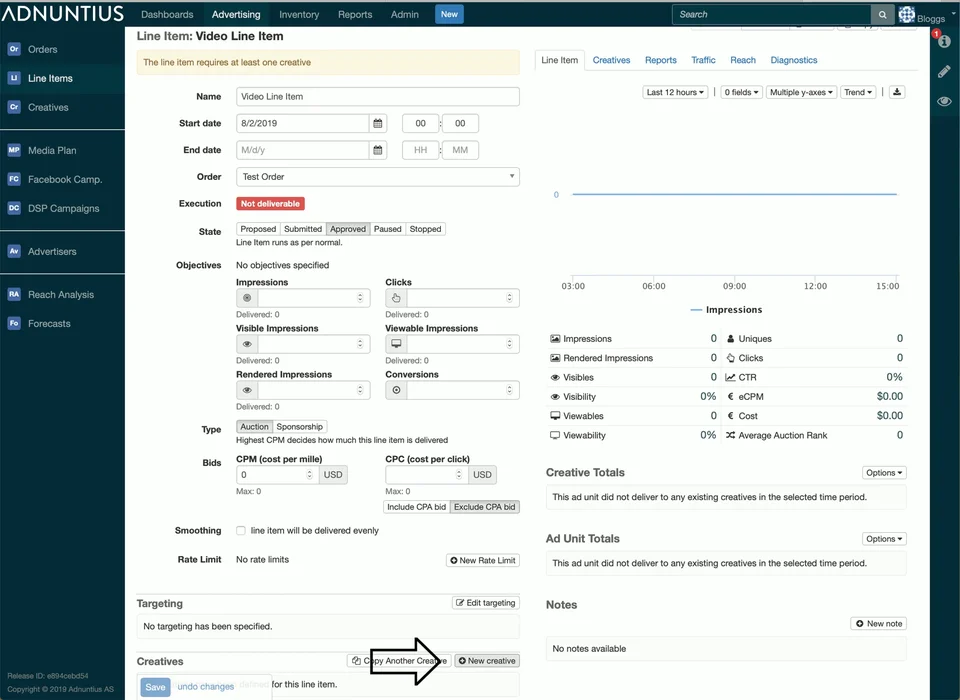This screenshot has width=960, height=700.
Task: Download the chart data
Action: tap(897, 92)
